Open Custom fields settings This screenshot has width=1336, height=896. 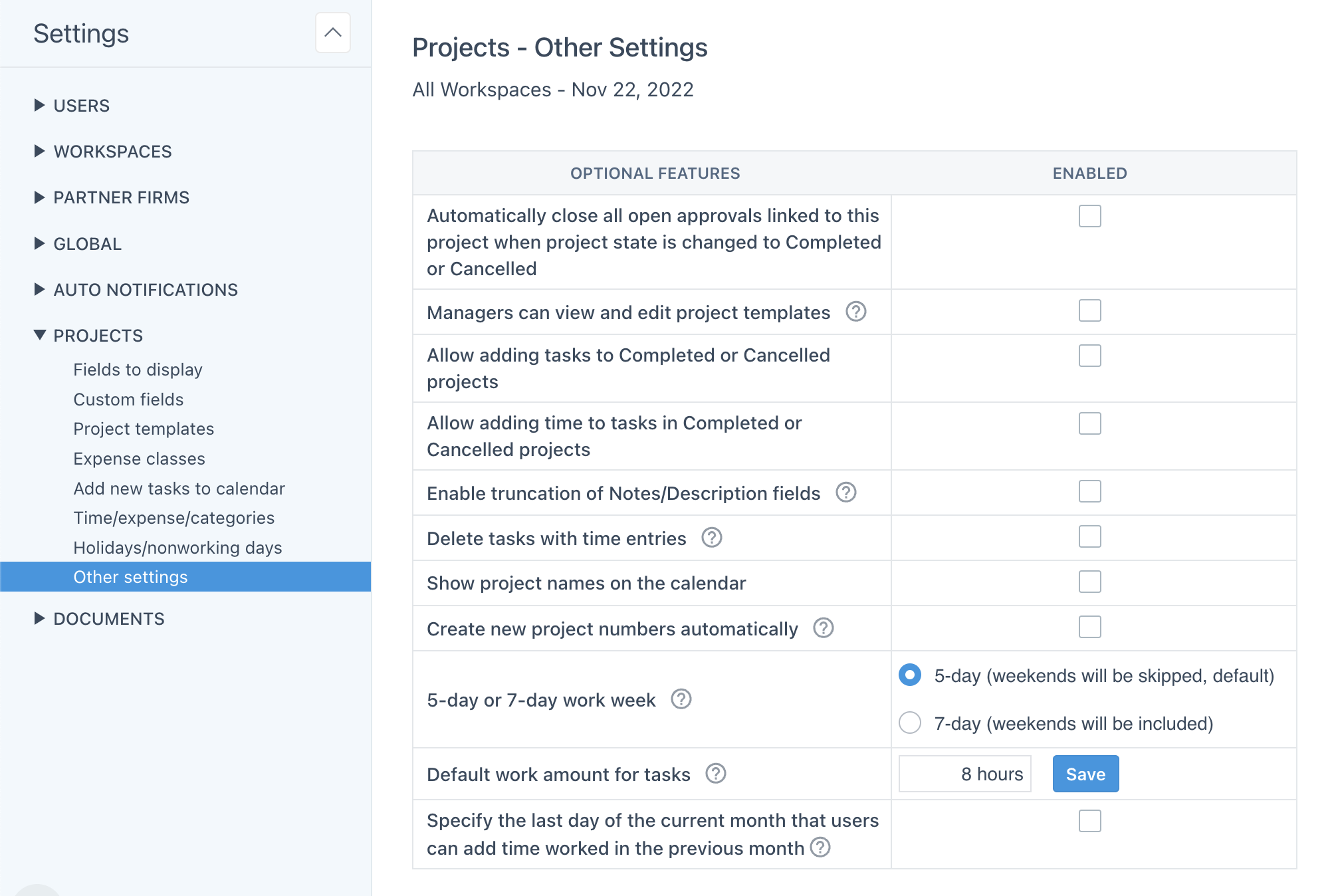(x=128, y=399)
